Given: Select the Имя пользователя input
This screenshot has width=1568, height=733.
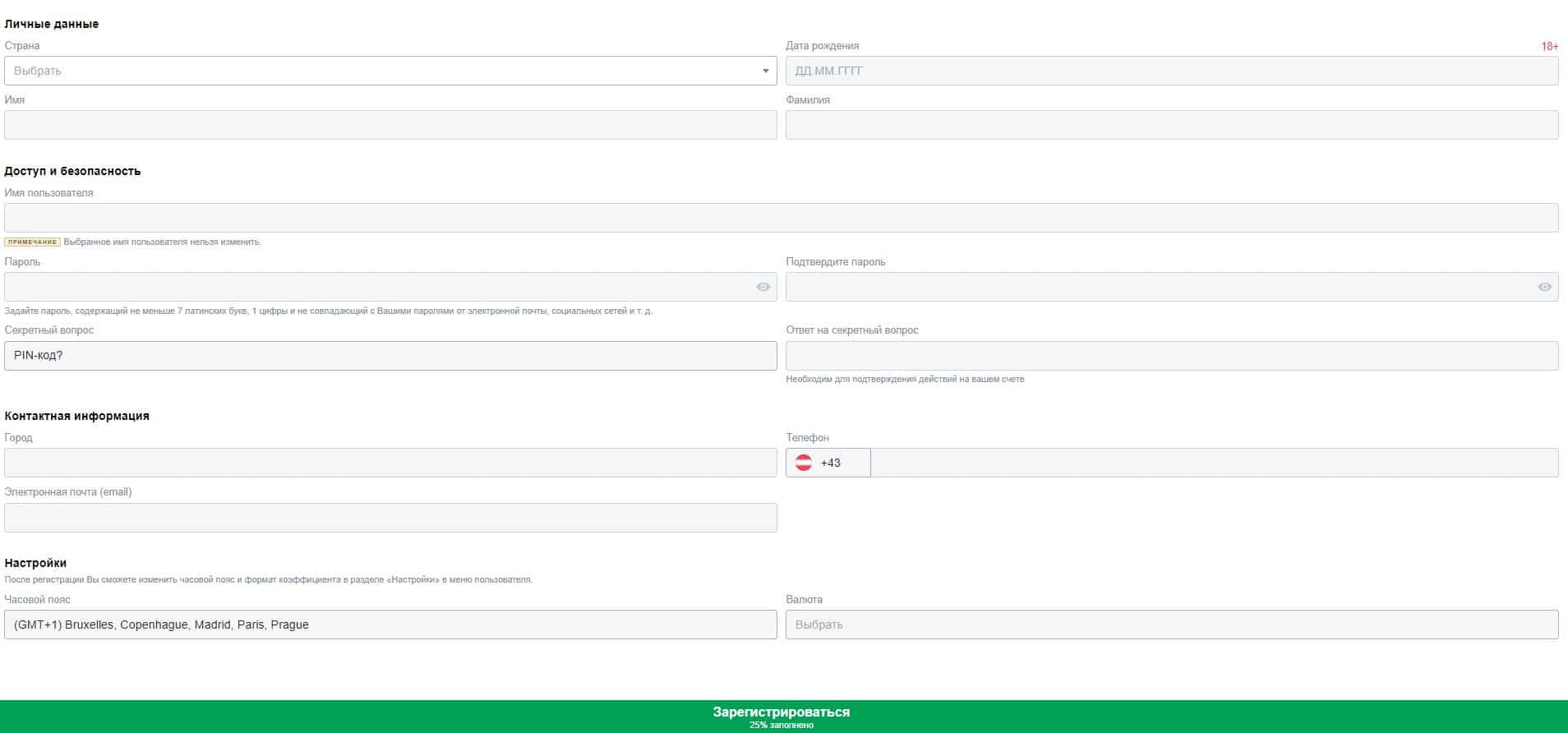Looking at the screenshot, I should 781,218.
